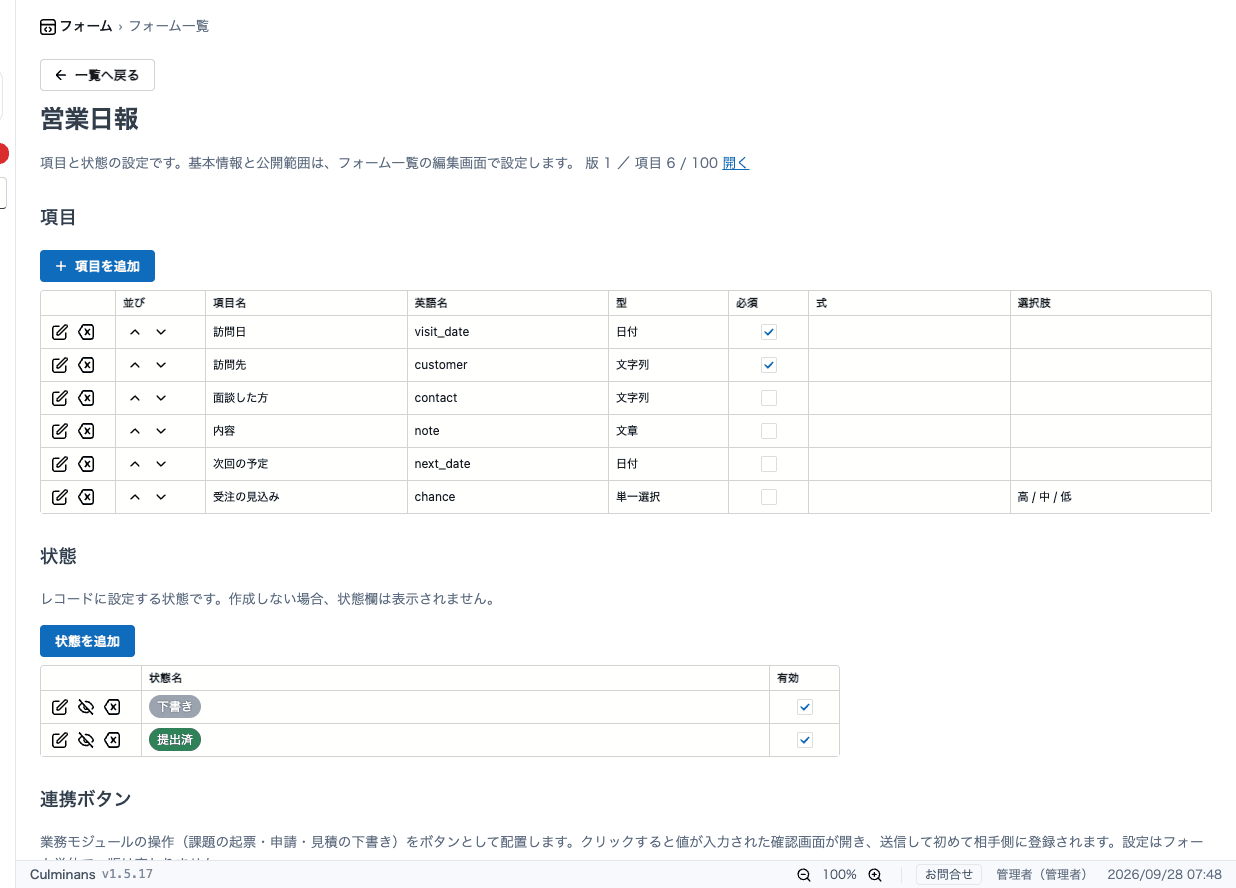Delete the 提出済 status
This screenshot has width=1236, height=888.
(x=113, y=740)
